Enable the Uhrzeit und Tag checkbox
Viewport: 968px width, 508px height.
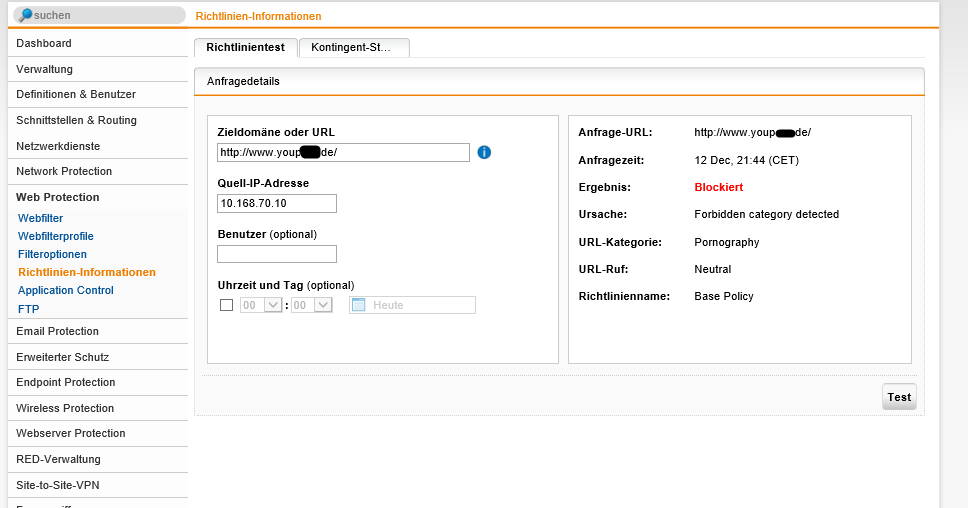(226, 305)
